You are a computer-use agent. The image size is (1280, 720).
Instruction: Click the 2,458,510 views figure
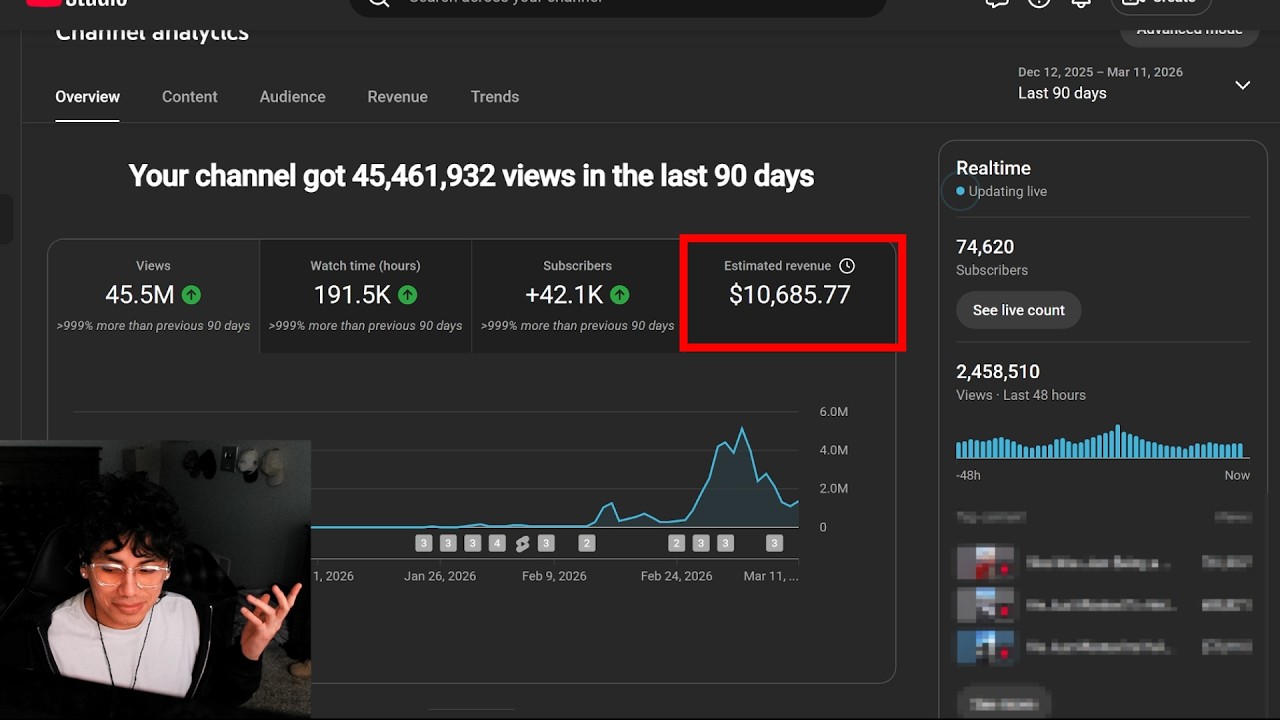tap(998, 372)
